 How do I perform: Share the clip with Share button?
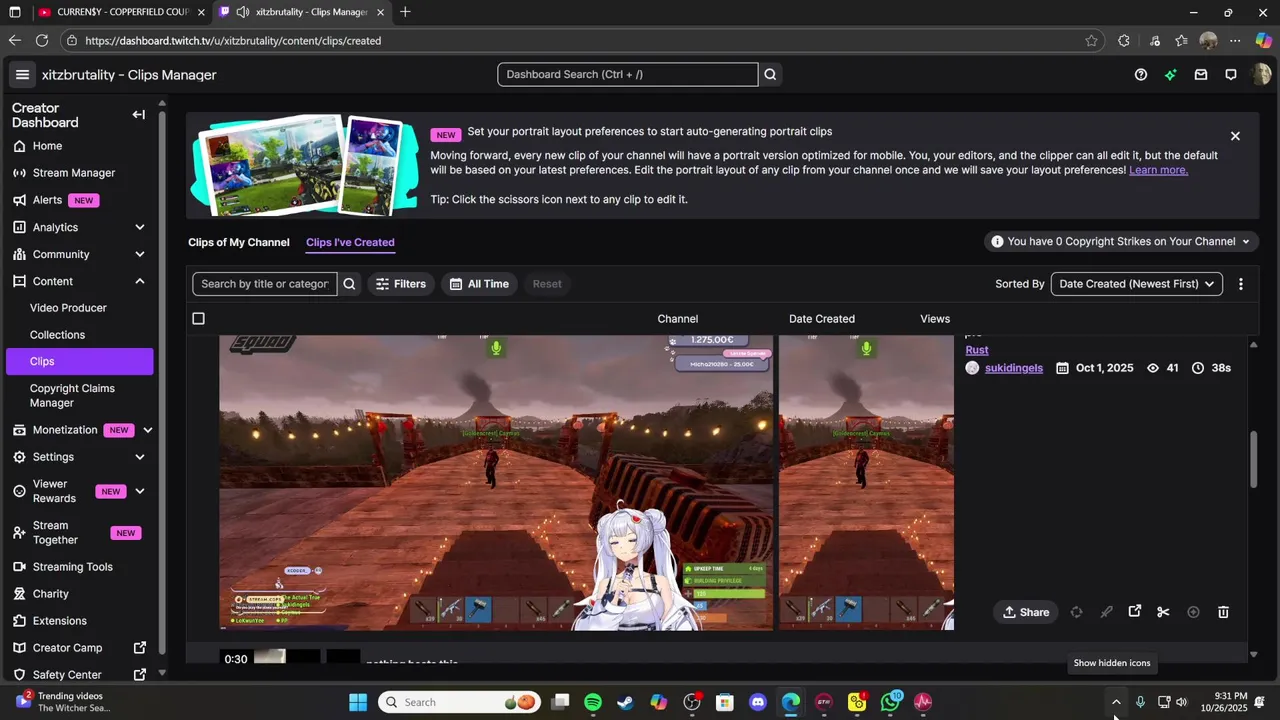click(1026, 612)
